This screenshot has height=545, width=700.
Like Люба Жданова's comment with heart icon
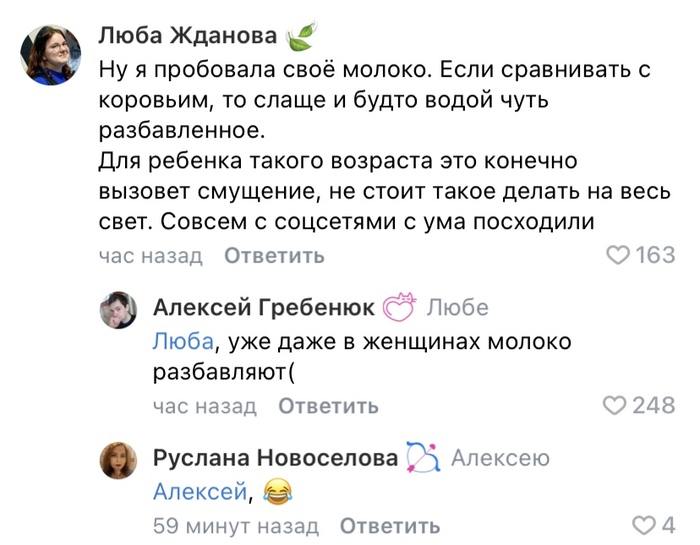click(x=620, y=255)
